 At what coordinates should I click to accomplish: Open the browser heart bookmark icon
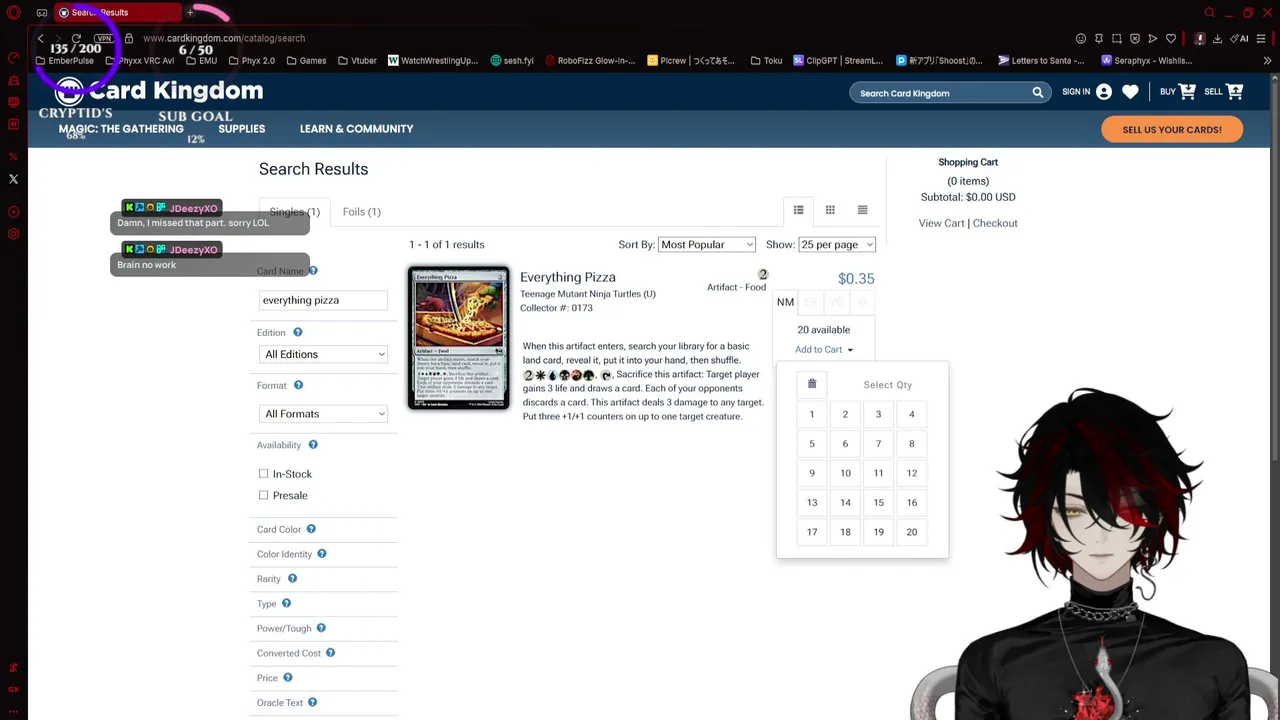(x=1171, y=38)
